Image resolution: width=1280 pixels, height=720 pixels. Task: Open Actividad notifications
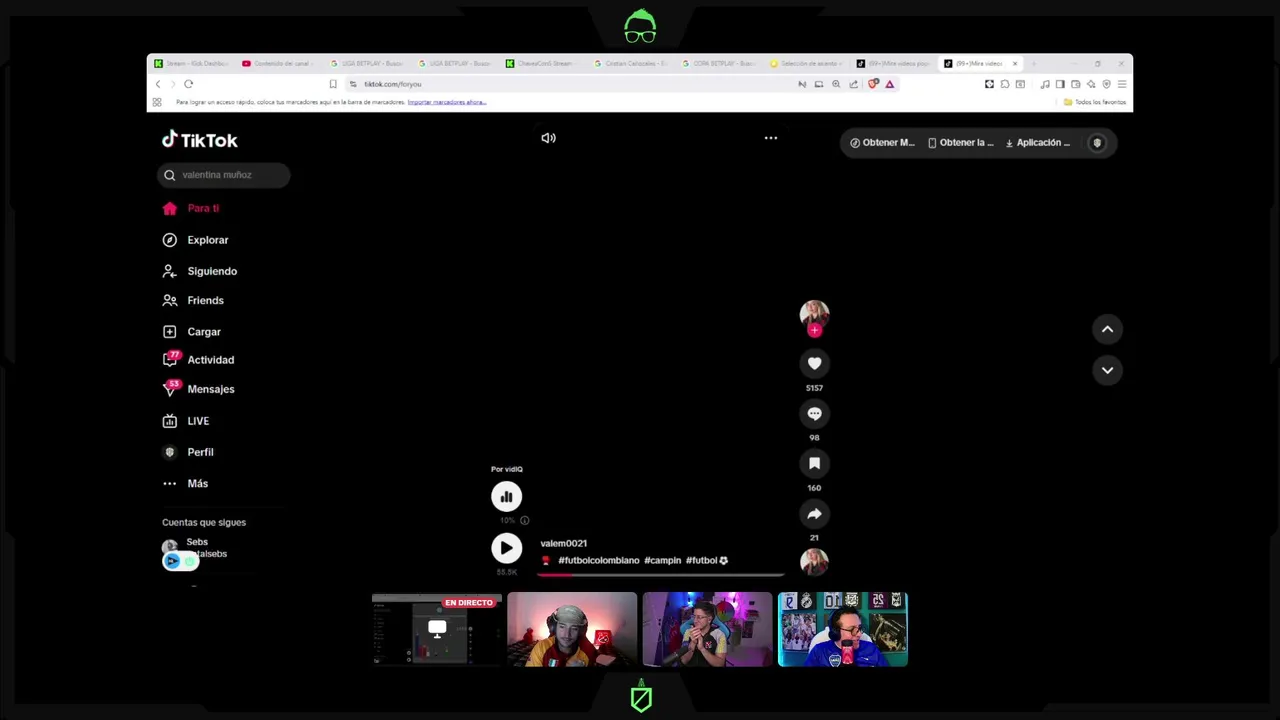198,359
